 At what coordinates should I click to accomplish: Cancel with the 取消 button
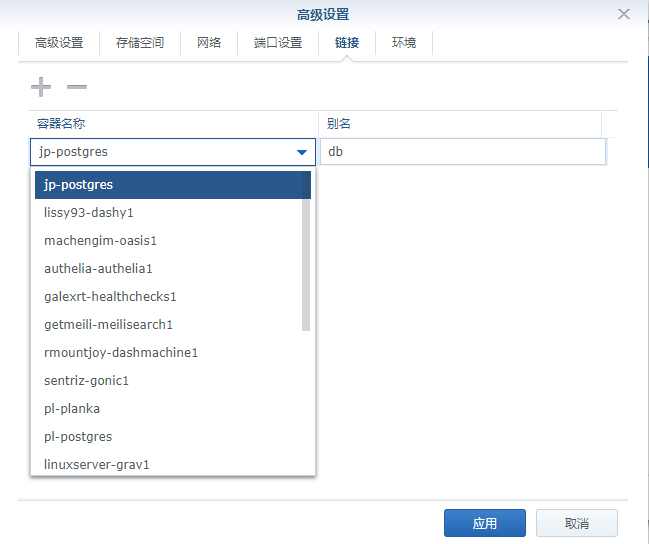pyautogui.click(x=577, y=523)
